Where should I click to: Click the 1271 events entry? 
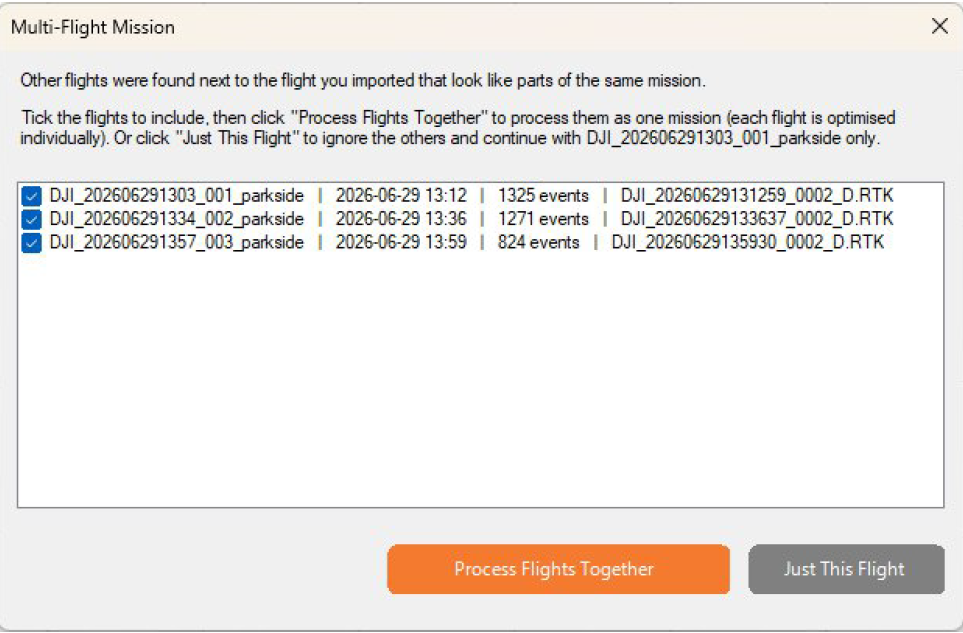pyautogui.click(x=543, y=219)
